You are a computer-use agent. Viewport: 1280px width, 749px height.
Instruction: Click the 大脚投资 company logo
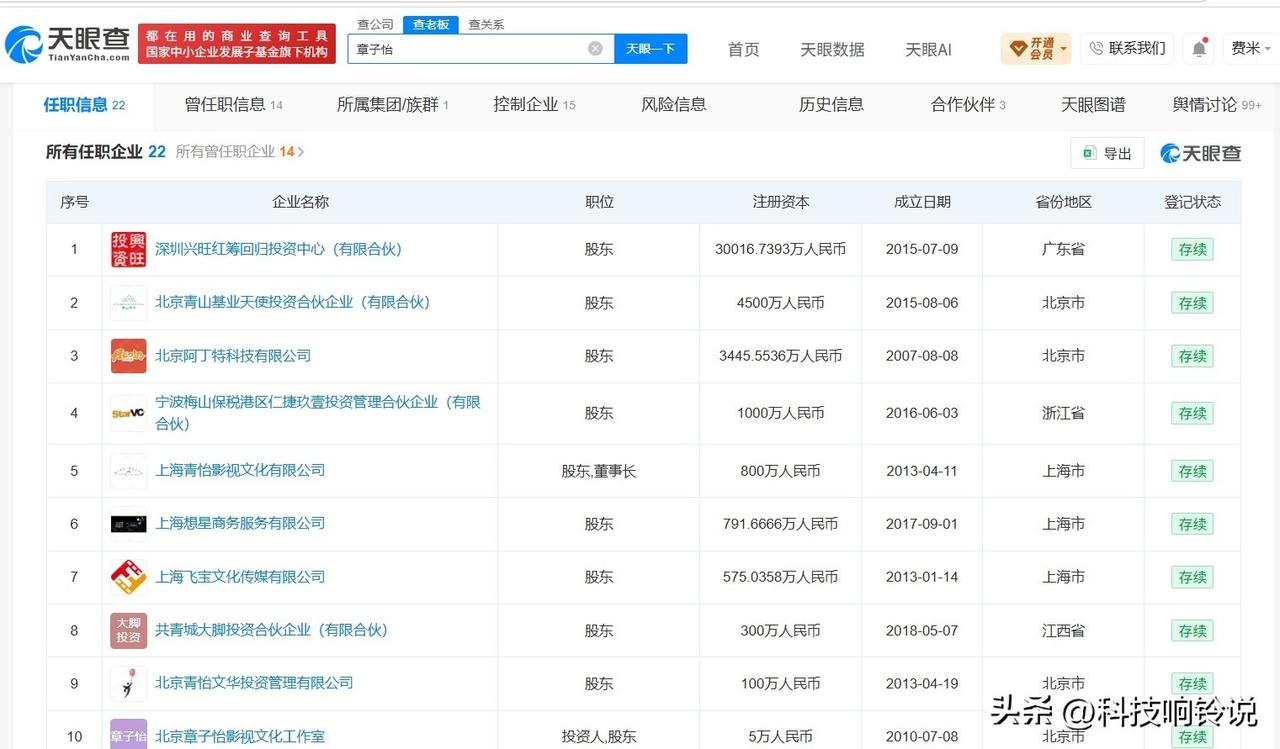[x=128, y=630]
